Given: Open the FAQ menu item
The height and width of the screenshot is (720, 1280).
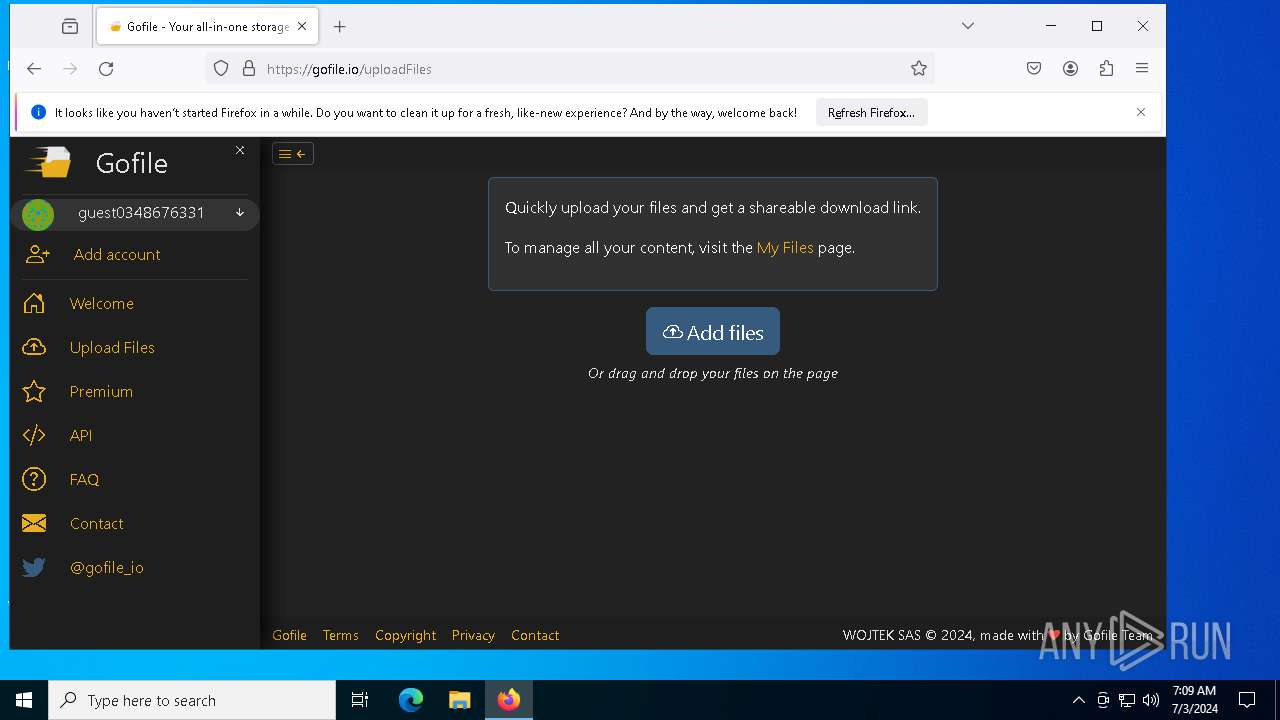Looking at the screenshot, I should (x=84, y=480).
